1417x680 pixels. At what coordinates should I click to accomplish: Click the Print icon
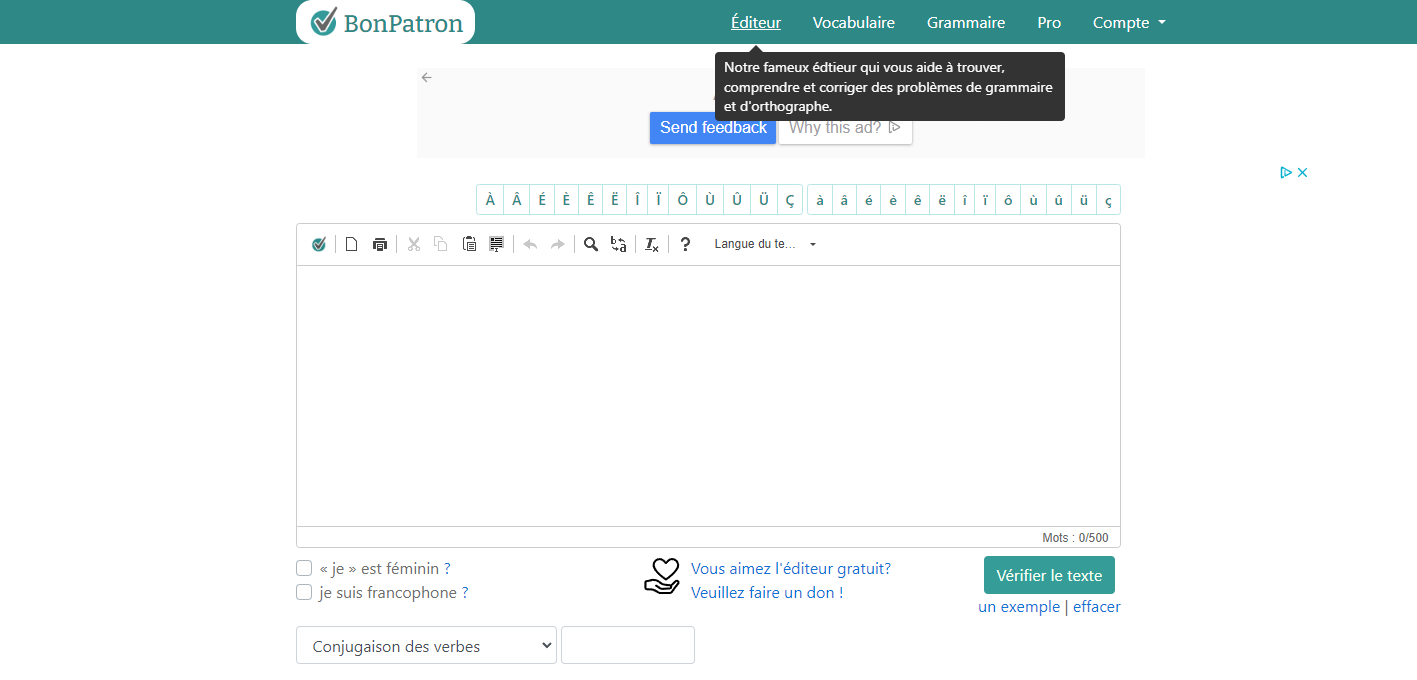(380, 244)
